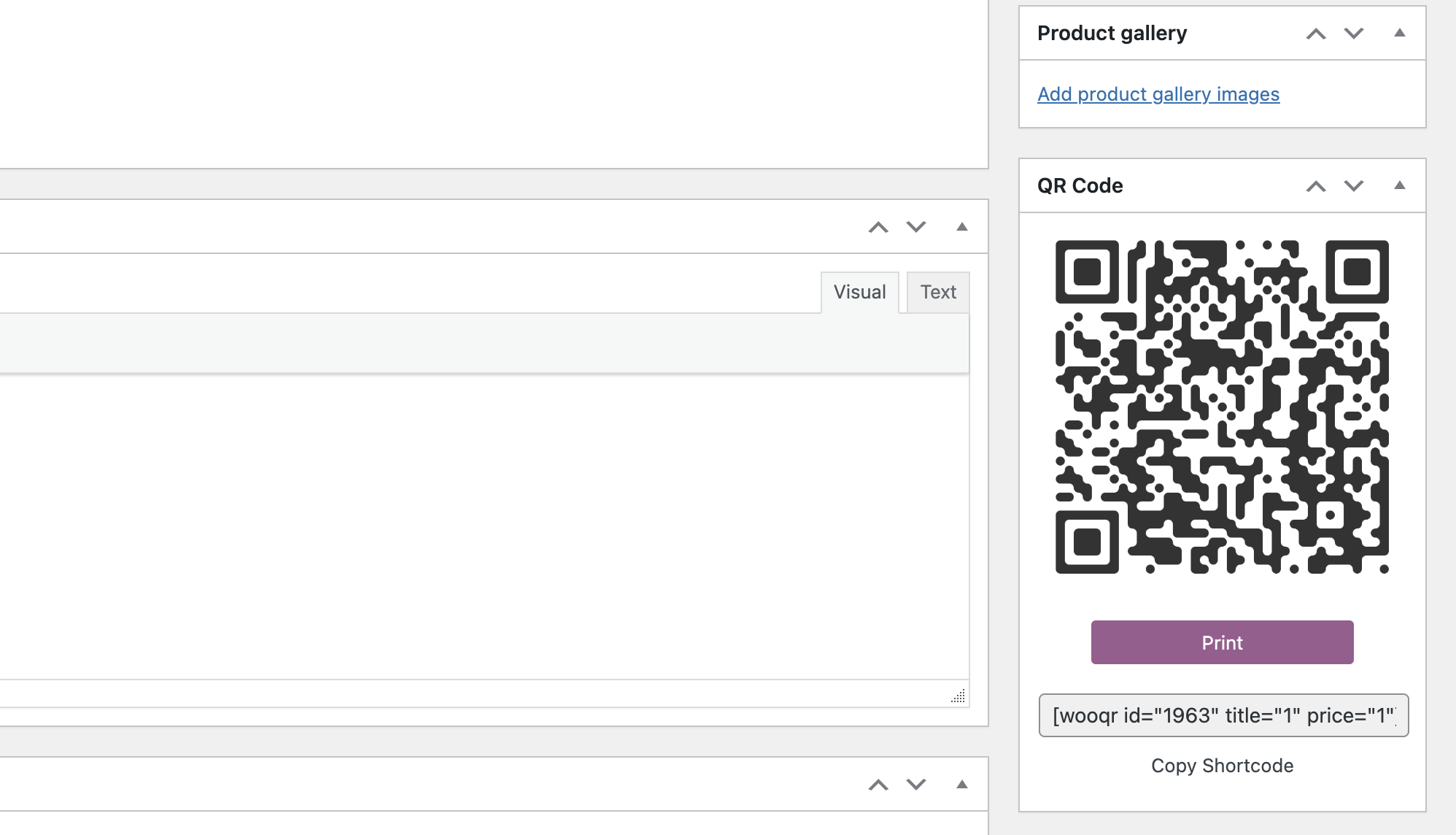Screen dimensions: 1456x835
Task: Open Add product gallery images
Action: 1158,94
